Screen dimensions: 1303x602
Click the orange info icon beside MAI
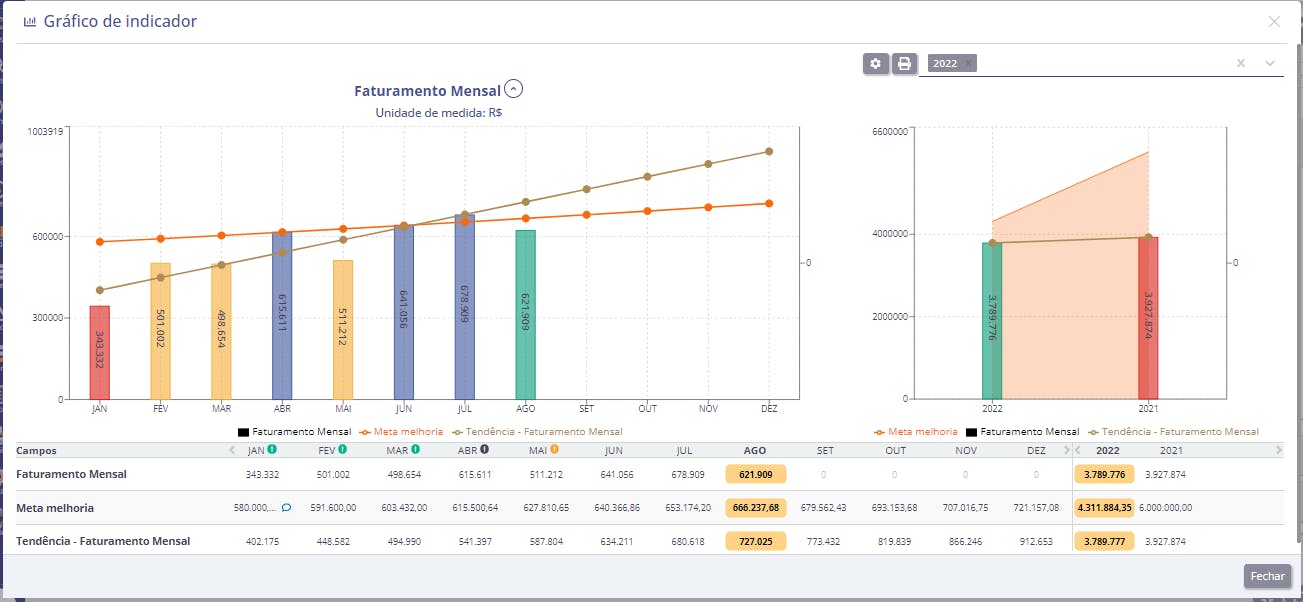[554, 450]
